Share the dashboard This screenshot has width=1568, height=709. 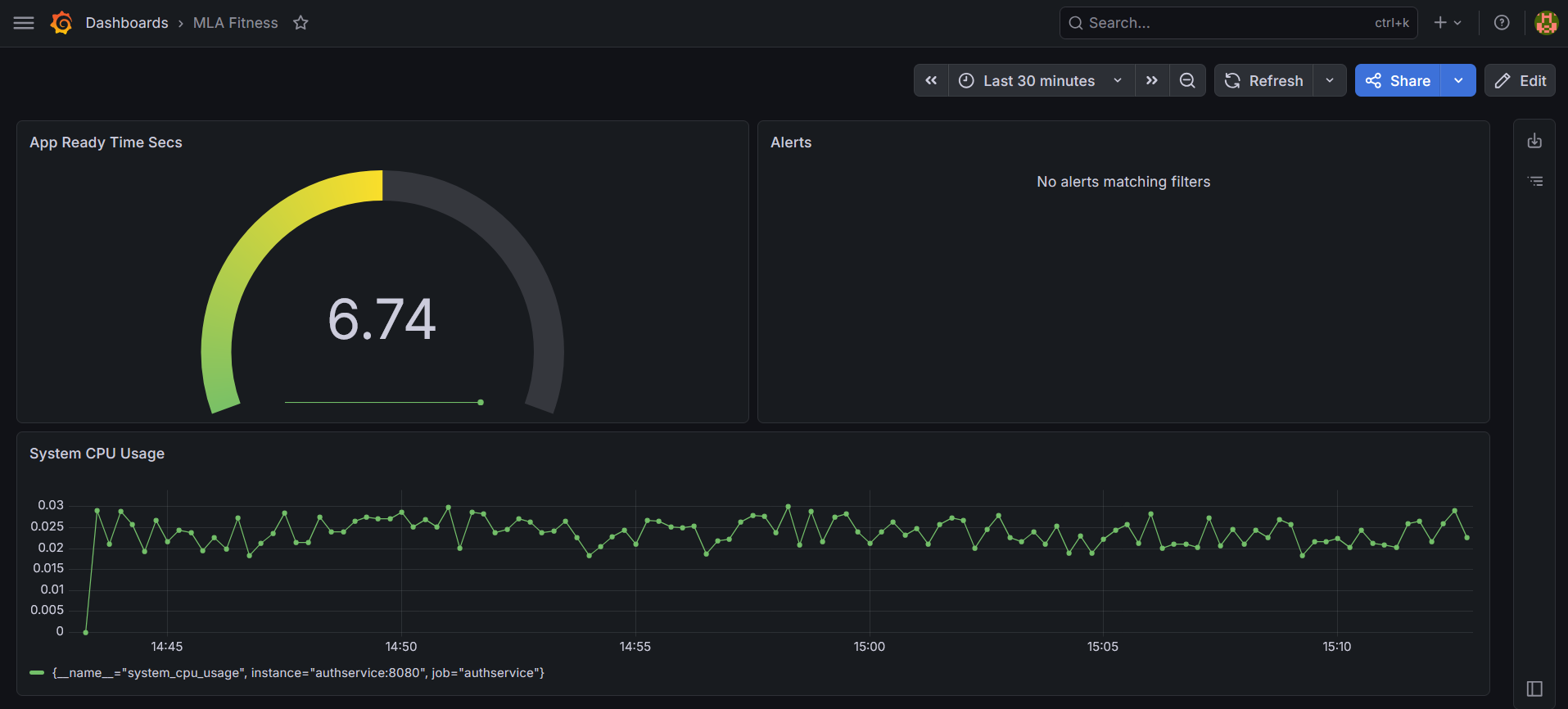[1398, 80]
